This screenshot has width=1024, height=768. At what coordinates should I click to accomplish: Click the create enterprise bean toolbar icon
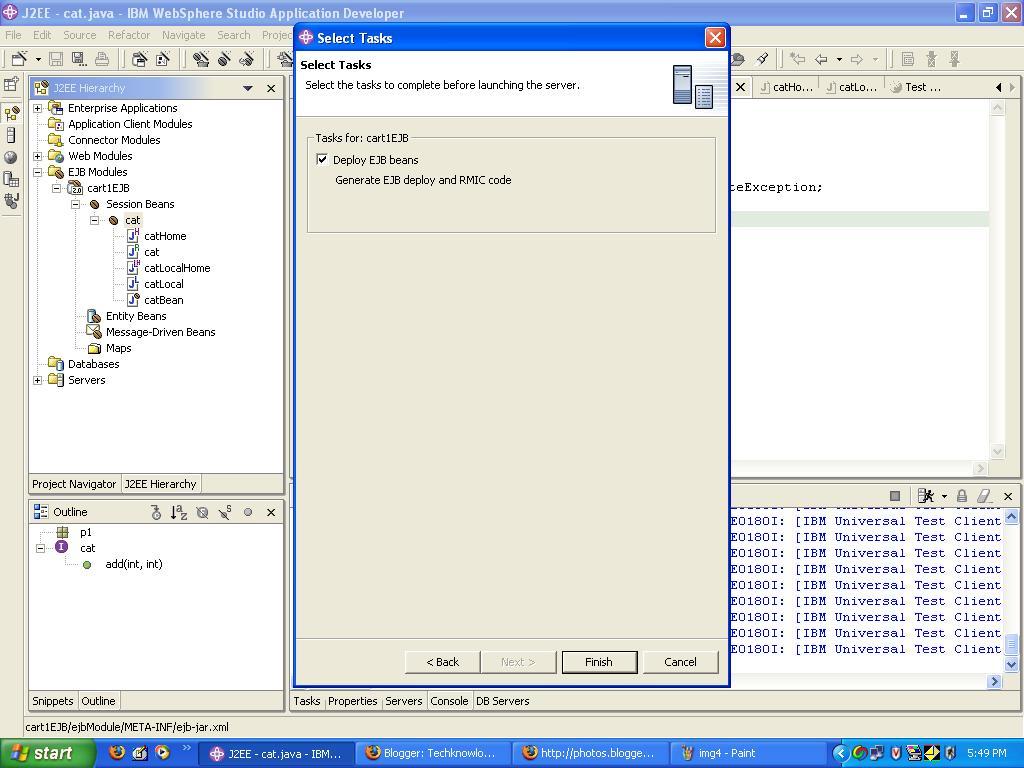point(224,59)
